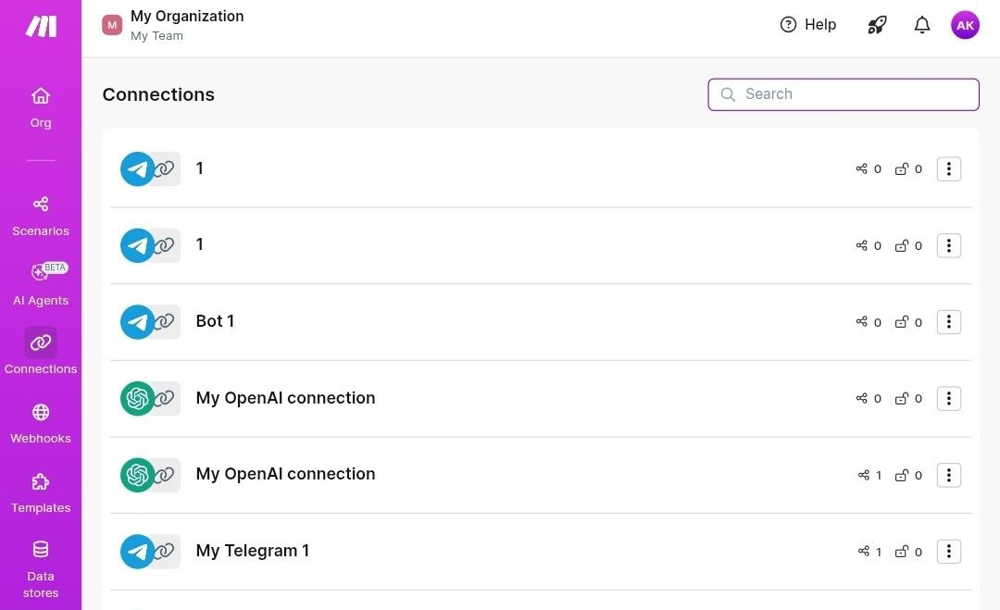Open notifications bell
This screenshot has height=610, width=1000.
point(922,25)
